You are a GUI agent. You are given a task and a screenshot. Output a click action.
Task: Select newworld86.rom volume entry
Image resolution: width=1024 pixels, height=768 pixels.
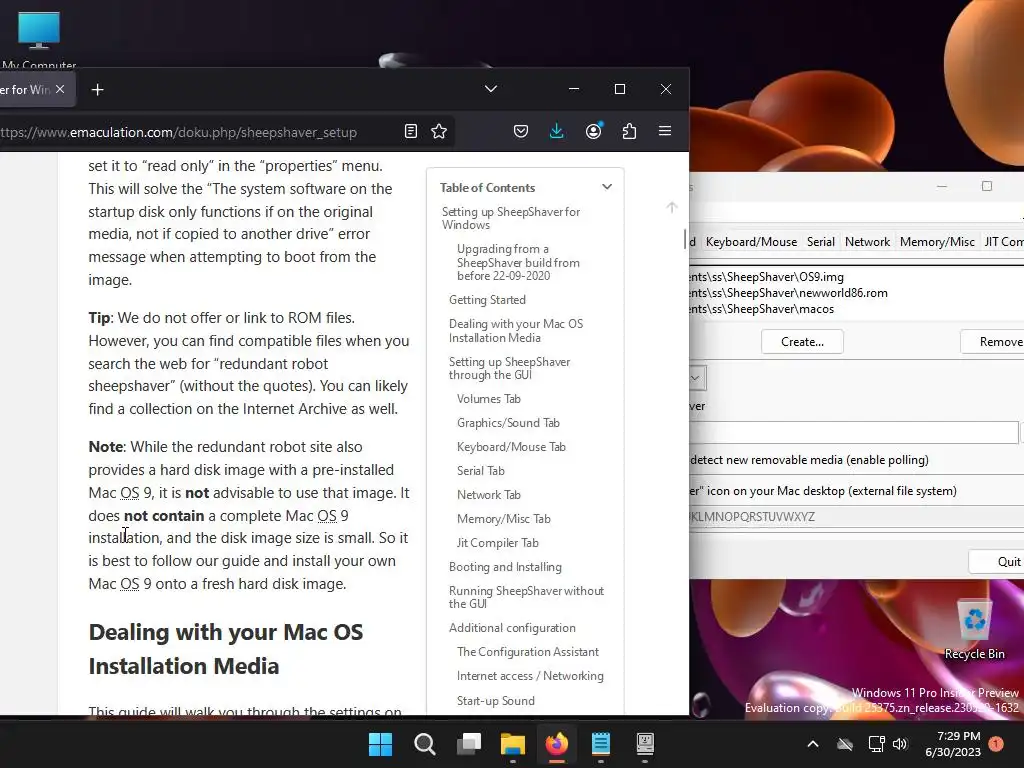856,293
